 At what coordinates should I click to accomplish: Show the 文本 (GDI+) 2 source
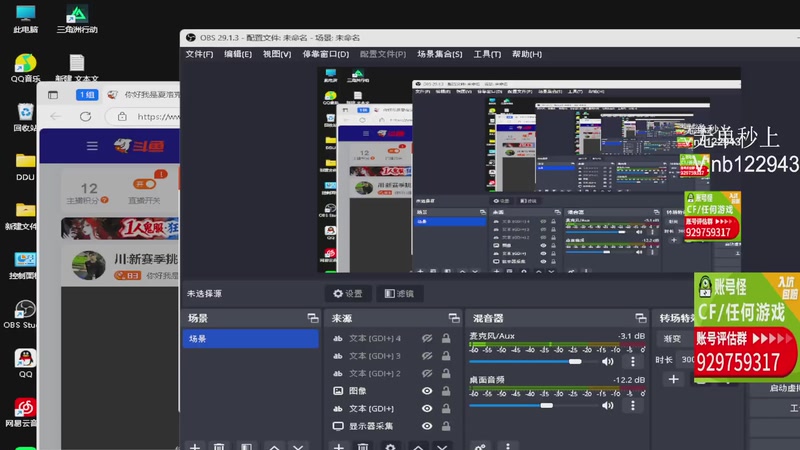click(x=427, y=373)
